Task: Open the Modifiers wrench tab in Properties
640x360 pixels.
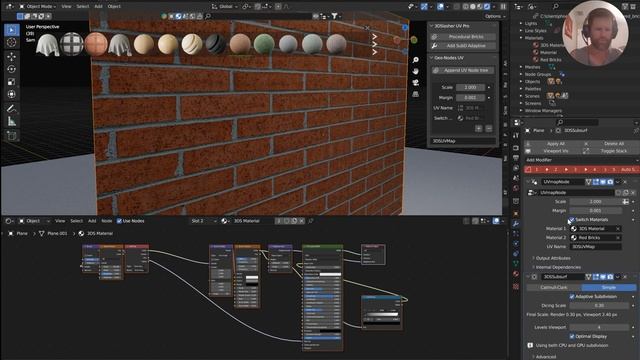Action: tap(516, 224)
